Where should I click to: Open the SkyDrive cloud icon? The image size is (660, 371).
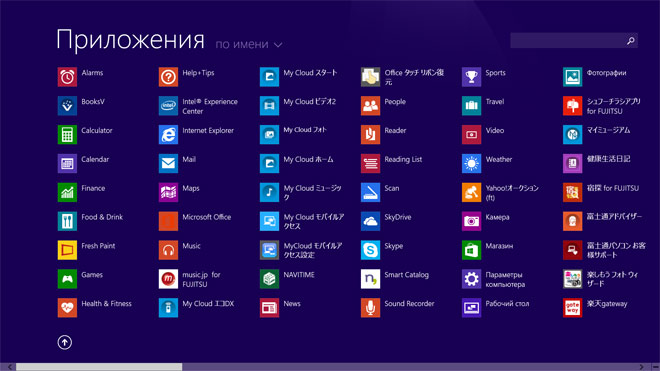pos(370,221)
